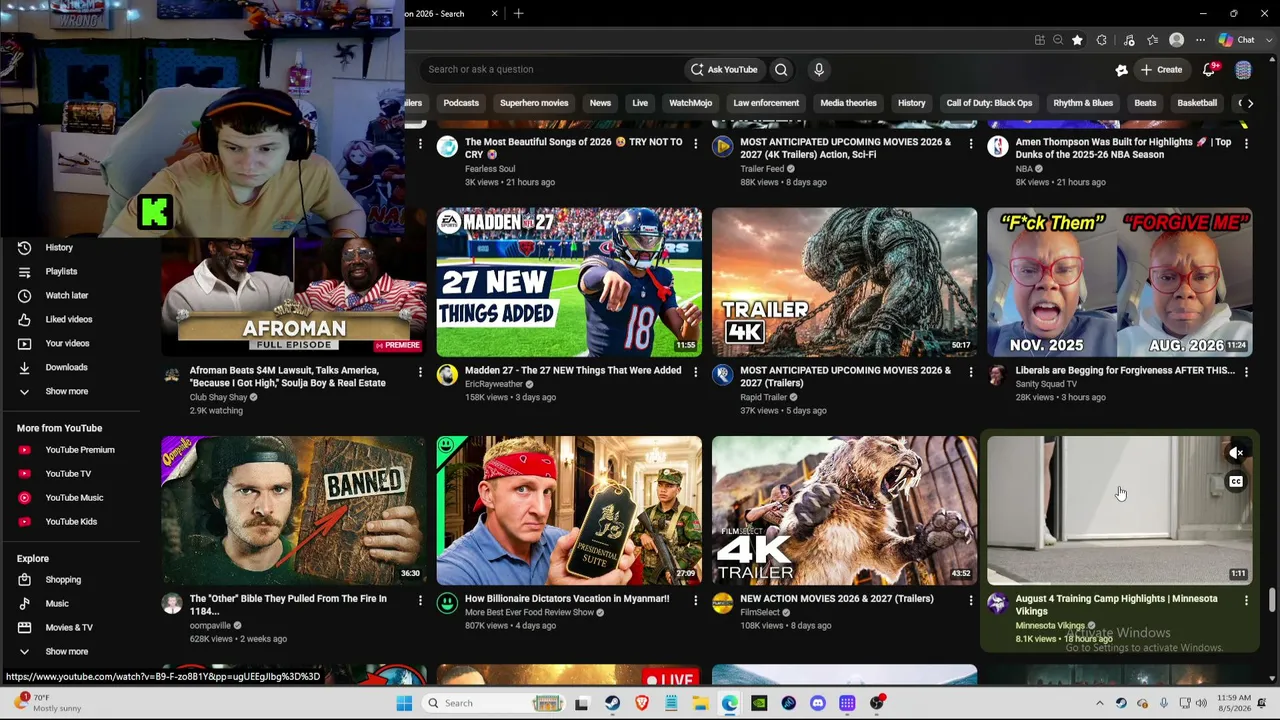Close the Search browser tab

[494, 13]
